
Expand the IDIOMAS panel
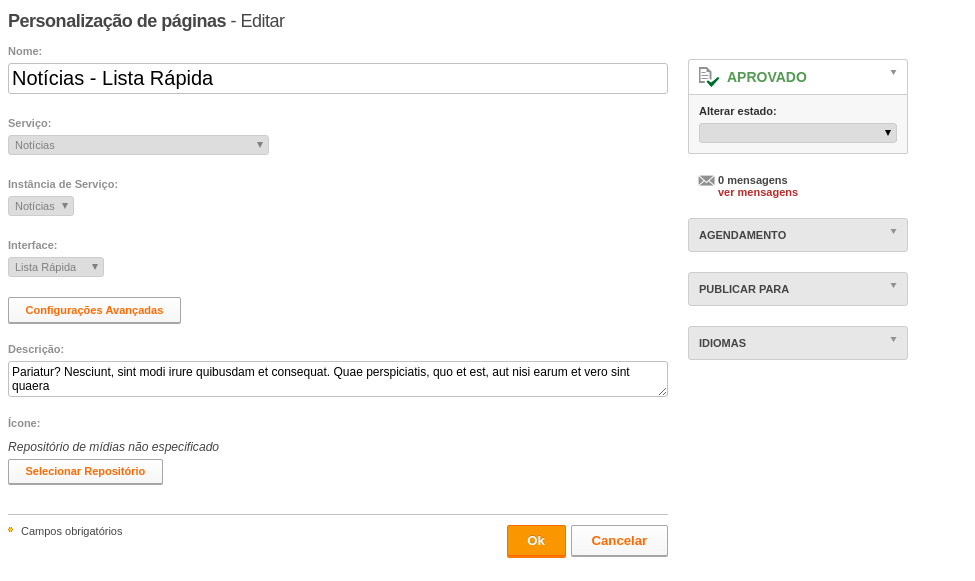point(797,343)
